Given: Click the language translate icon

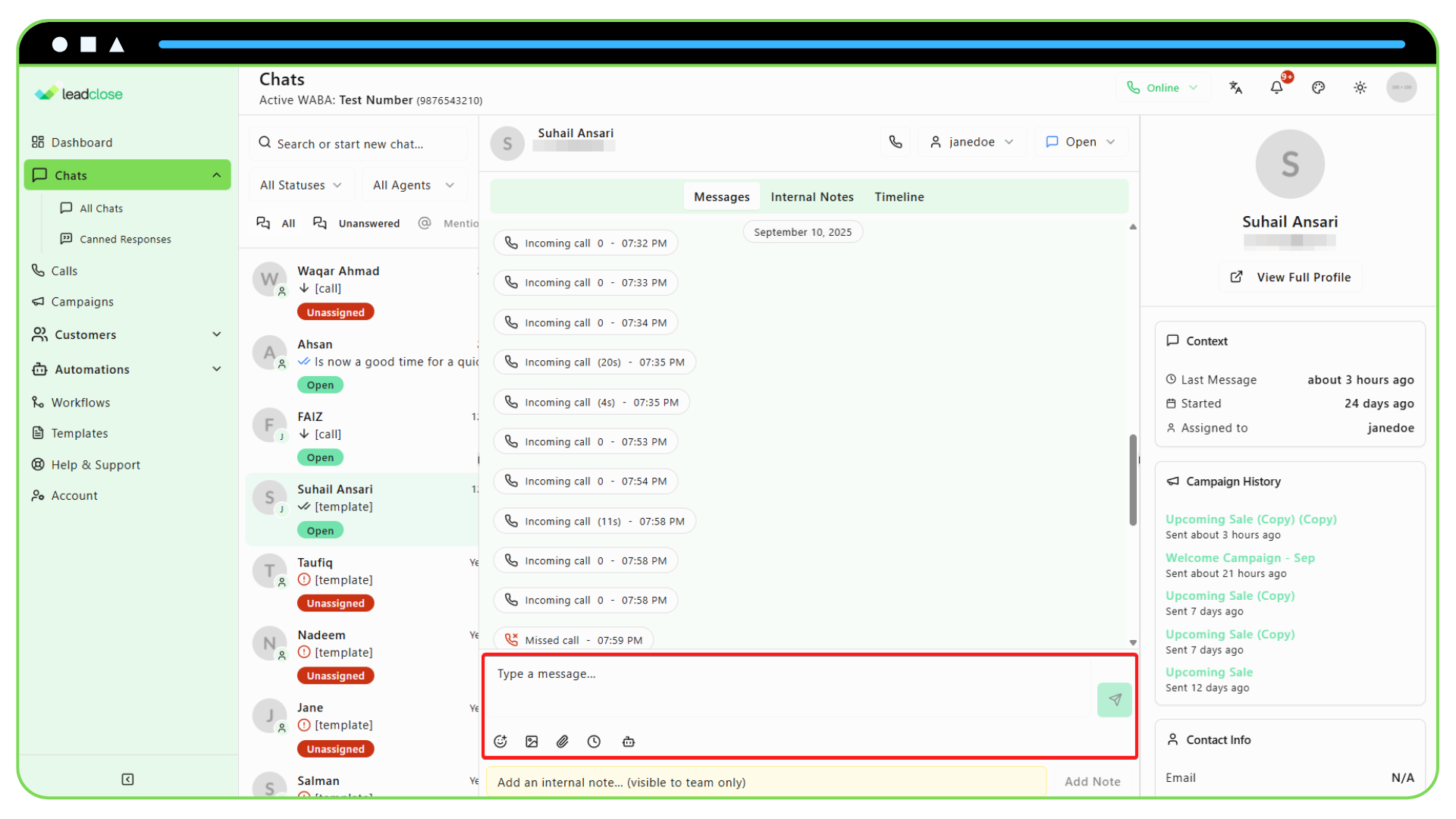Looking at the screenshot, I should coord(1236,88).
